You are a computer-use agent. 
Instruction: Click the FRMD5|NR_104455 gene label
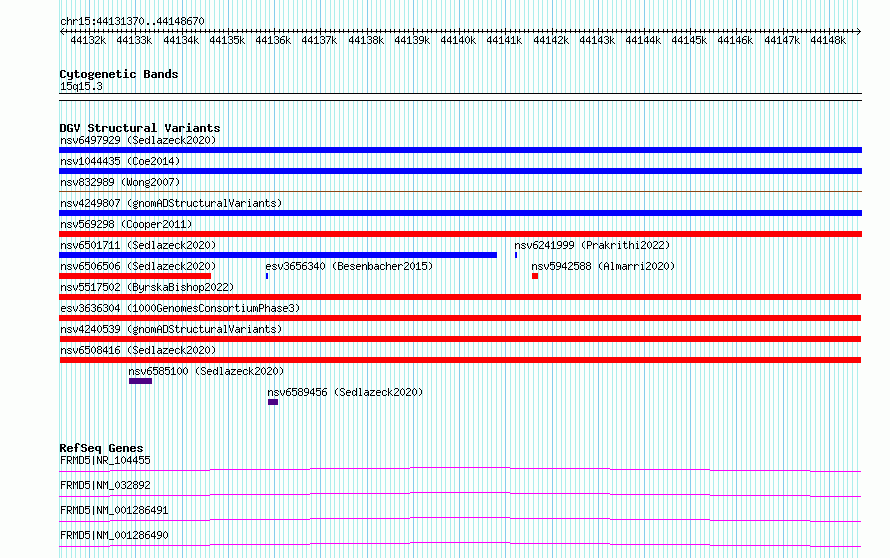click(105, 460)
